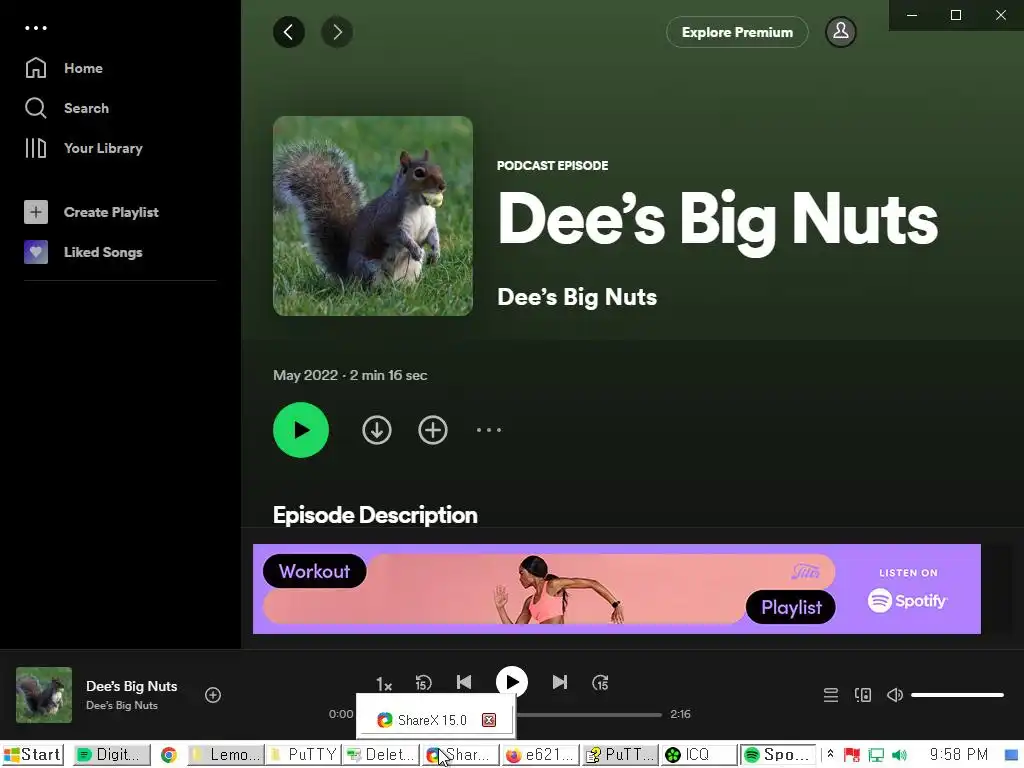Open more options for the episode
Screen dimensions: 1024x768
pyautogui.click(x=488, y=430)
